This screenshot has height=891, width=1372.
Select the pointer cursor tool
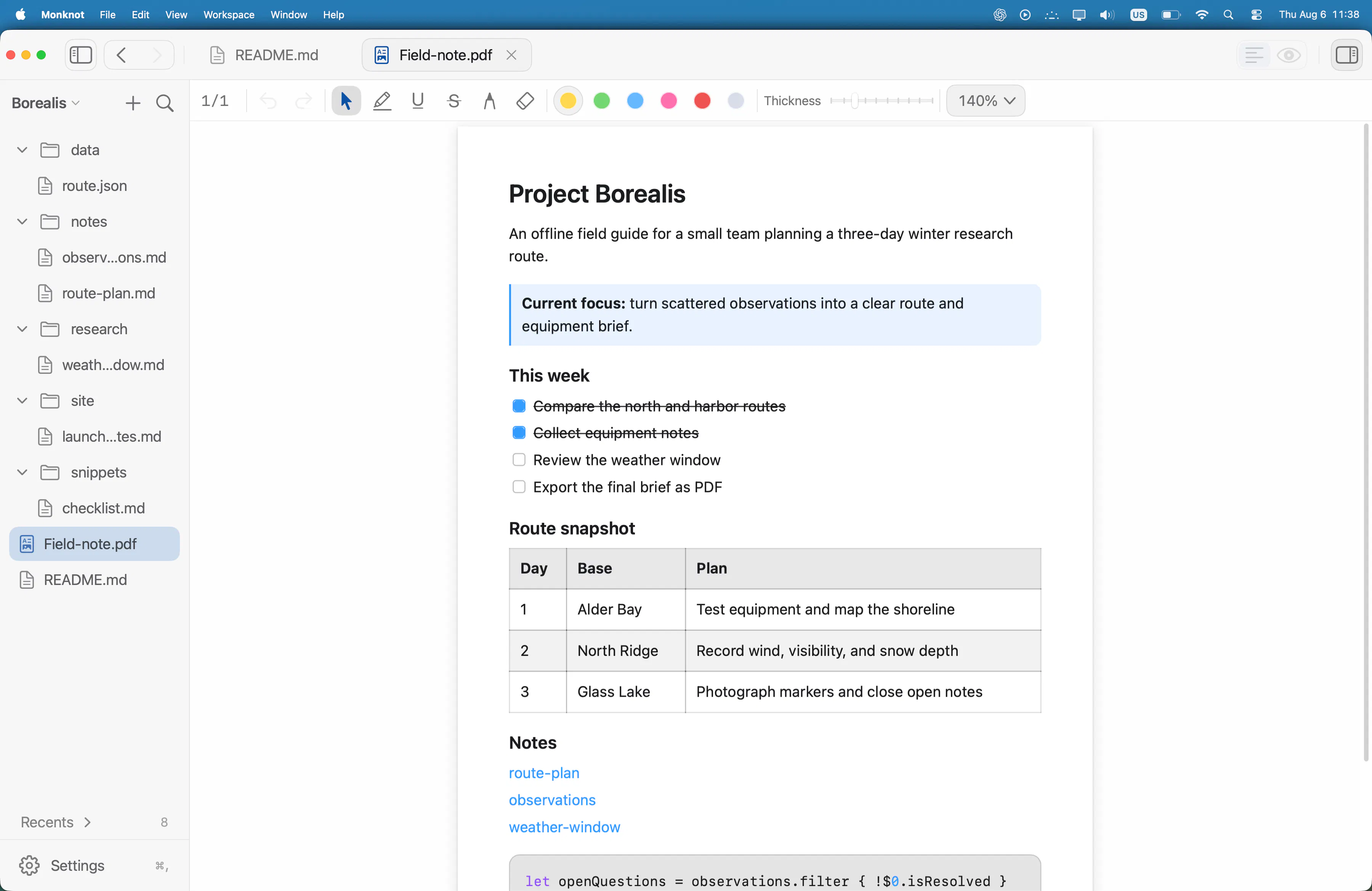[x=346, y=101]
